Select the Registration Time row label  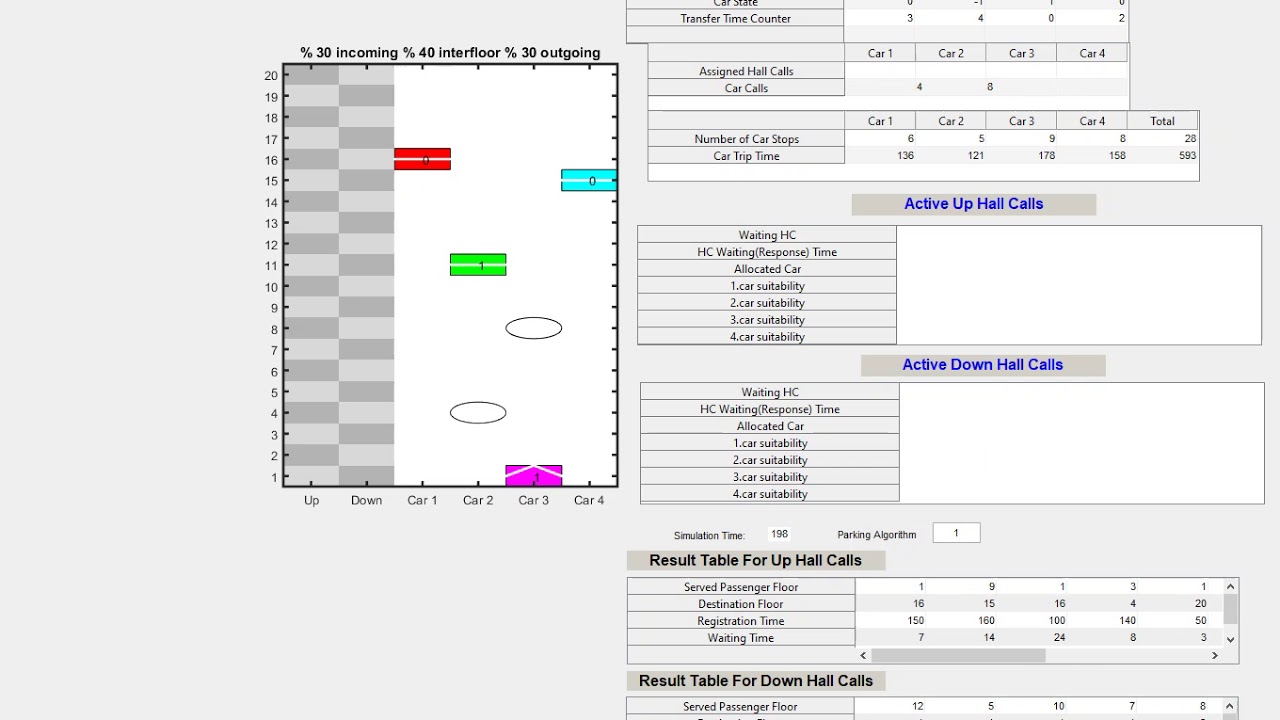coord(741,621)
